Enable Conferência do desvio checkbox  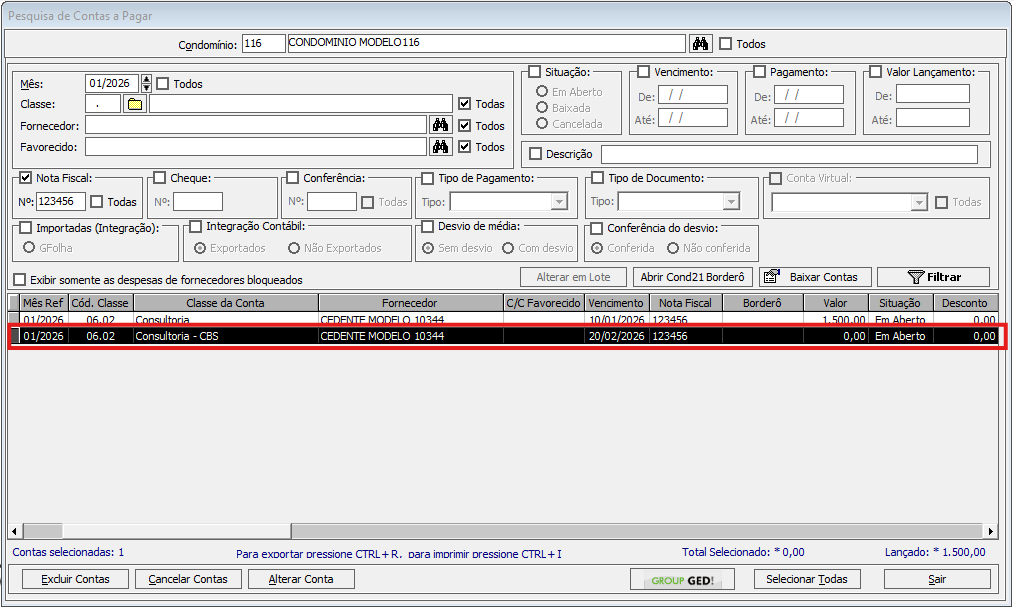point(597,228)
